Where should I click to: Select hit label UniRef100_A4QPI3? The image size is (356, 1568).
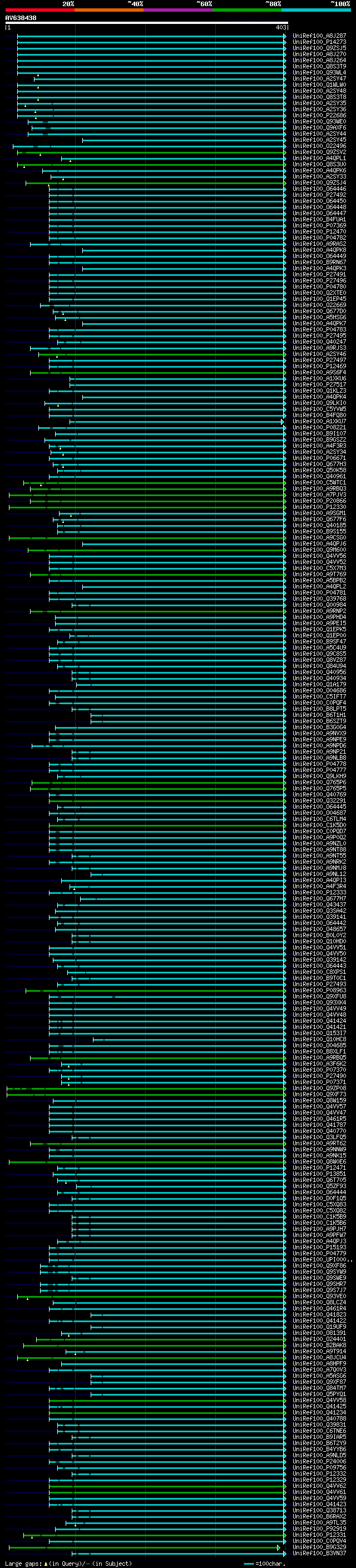click(x=319, y=880)
